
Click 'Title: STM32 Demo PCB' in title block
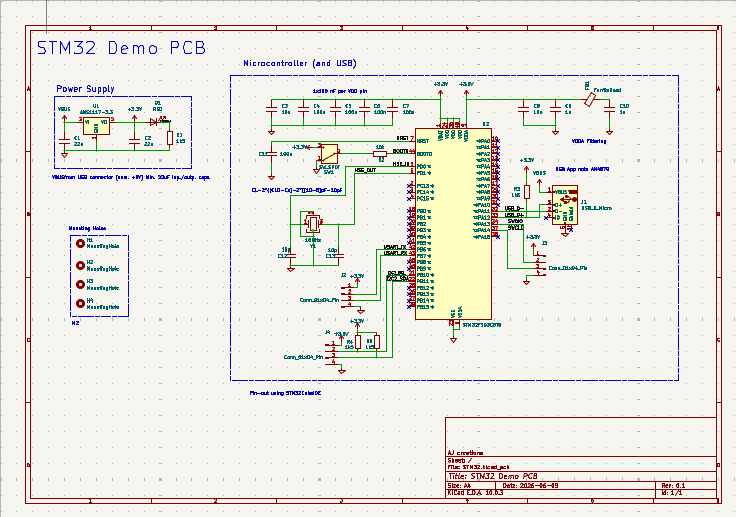[493, 477]
